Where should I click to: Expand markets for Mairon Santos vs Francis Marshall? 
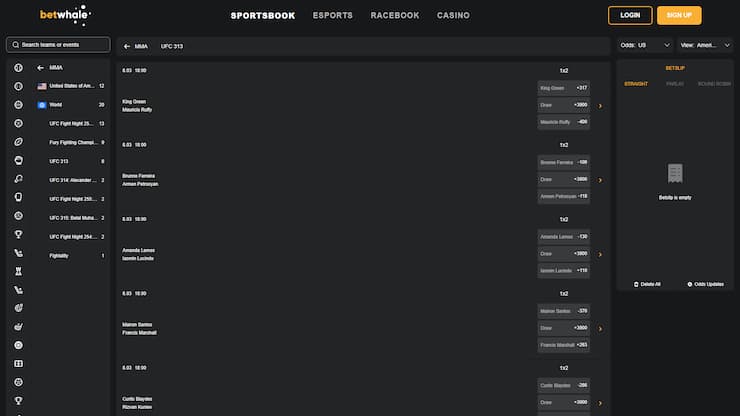[x=600, y=329]
